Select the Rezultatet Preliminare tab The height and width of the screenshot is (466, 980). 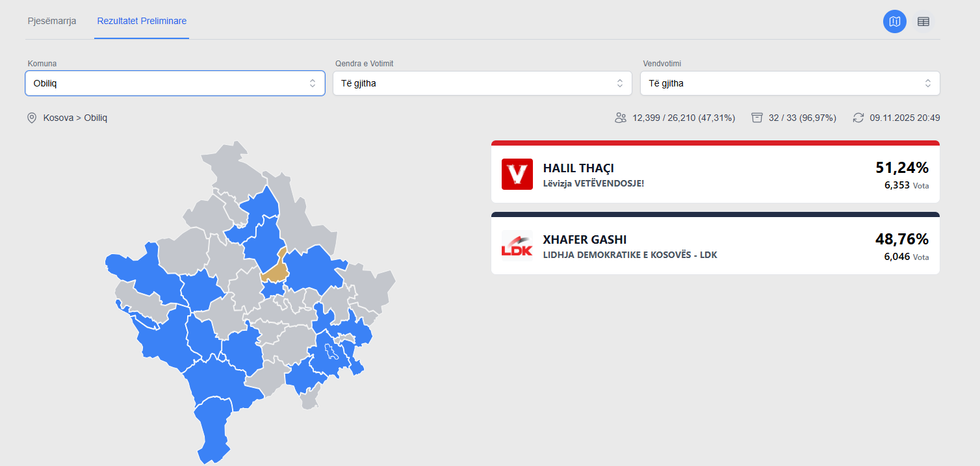[141, 21]
